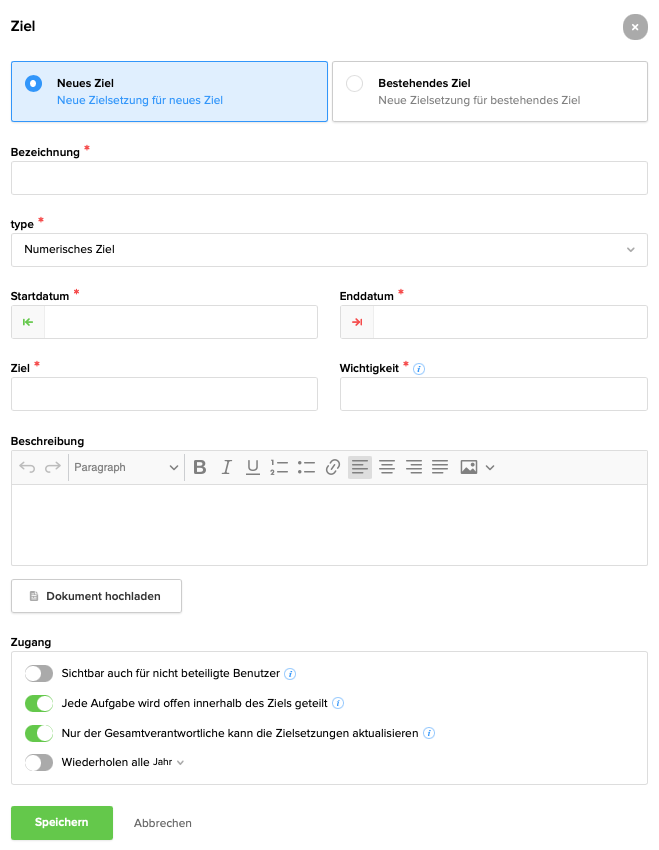Apply italic formatting in editor toolbar
659x850 pixels.
(x=227, y=467)
